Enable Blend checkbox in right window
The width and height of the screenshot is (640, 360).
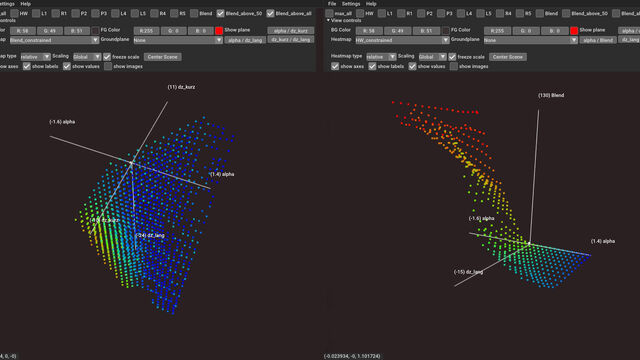tap(540, 13)
